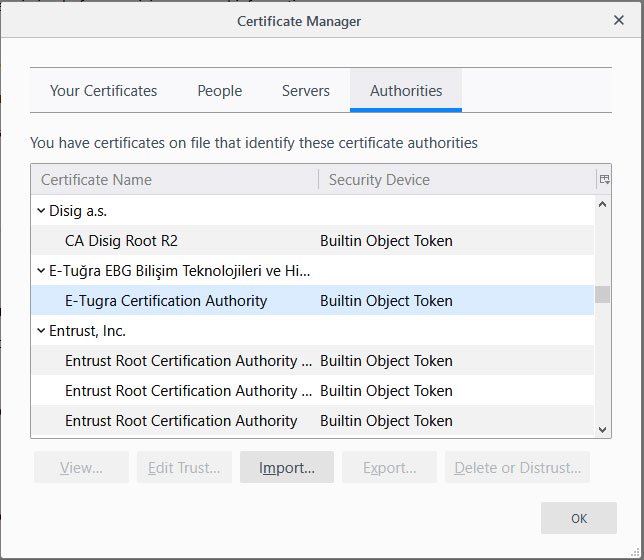Image resolution: width=644 pixels, height=560 pixels.
Task: Click the scroll down arrow of list
Action: click(602, 429)
